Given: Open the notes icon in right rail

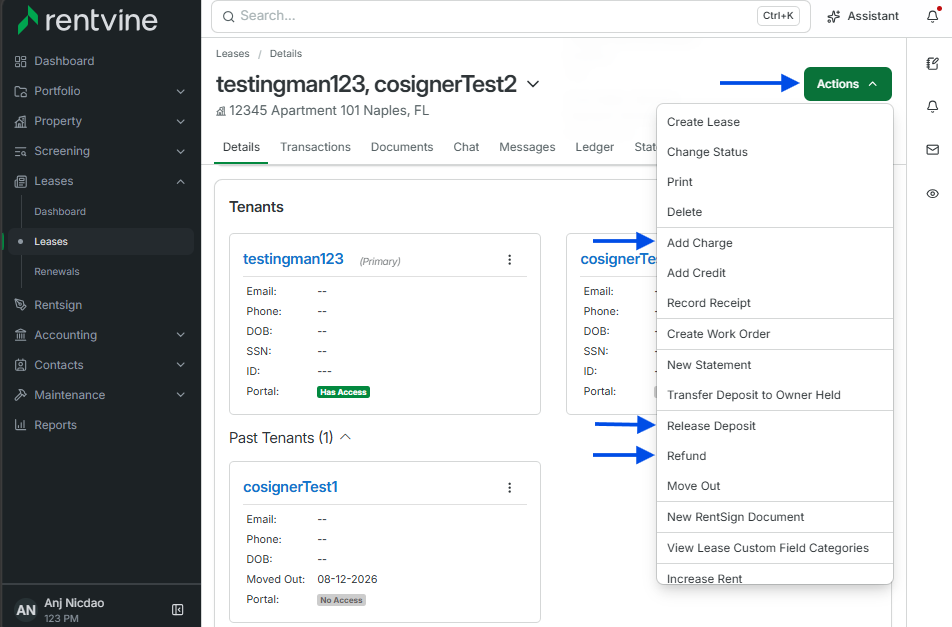Looking at the screenshot, I should pyautogui.click(x=933, y=64).
